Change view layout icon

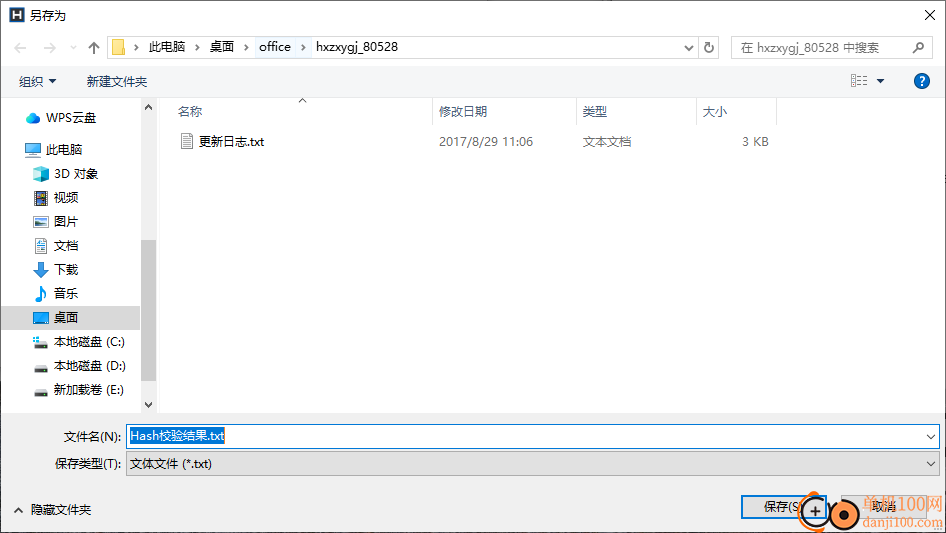859,81
